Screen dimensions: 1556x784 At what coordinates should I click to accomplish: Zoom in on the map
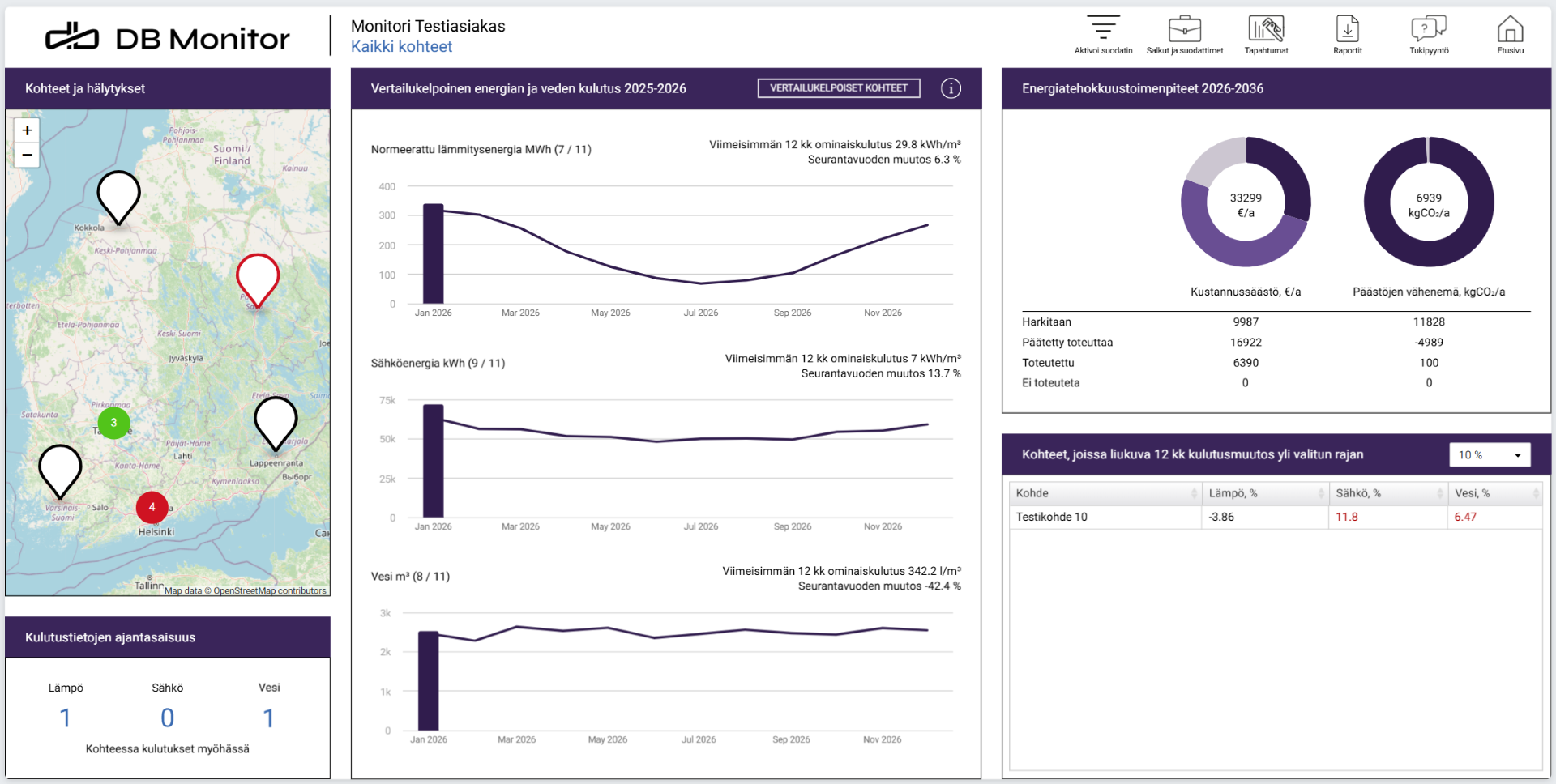(27, 130)
